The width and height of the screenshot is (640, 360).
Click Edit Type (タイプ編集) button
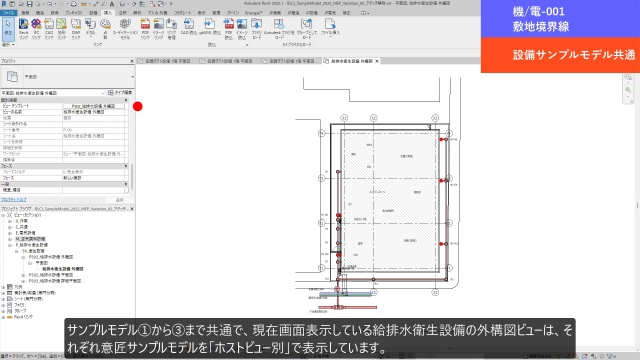coord(120,93)
